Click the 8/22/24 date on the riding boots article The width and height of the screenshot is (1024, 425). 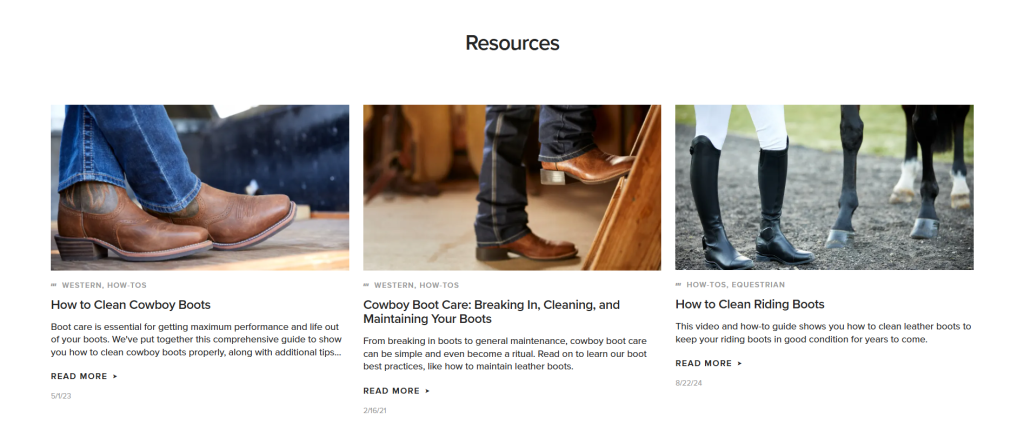tap(687, 382)
